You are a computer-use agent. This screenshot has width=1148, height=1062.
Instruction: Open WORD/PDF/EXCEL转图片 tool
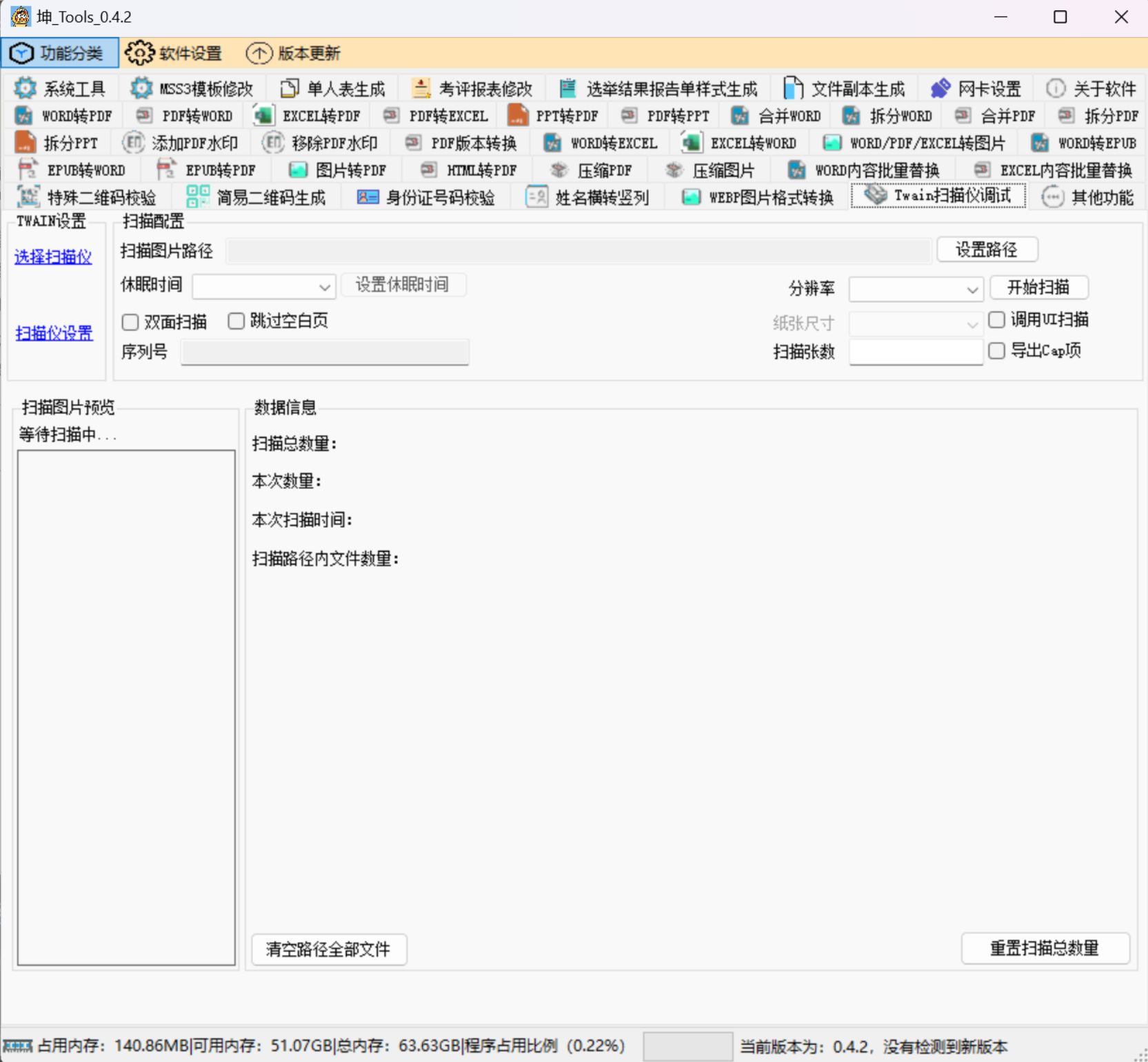[x=914, y=143]
